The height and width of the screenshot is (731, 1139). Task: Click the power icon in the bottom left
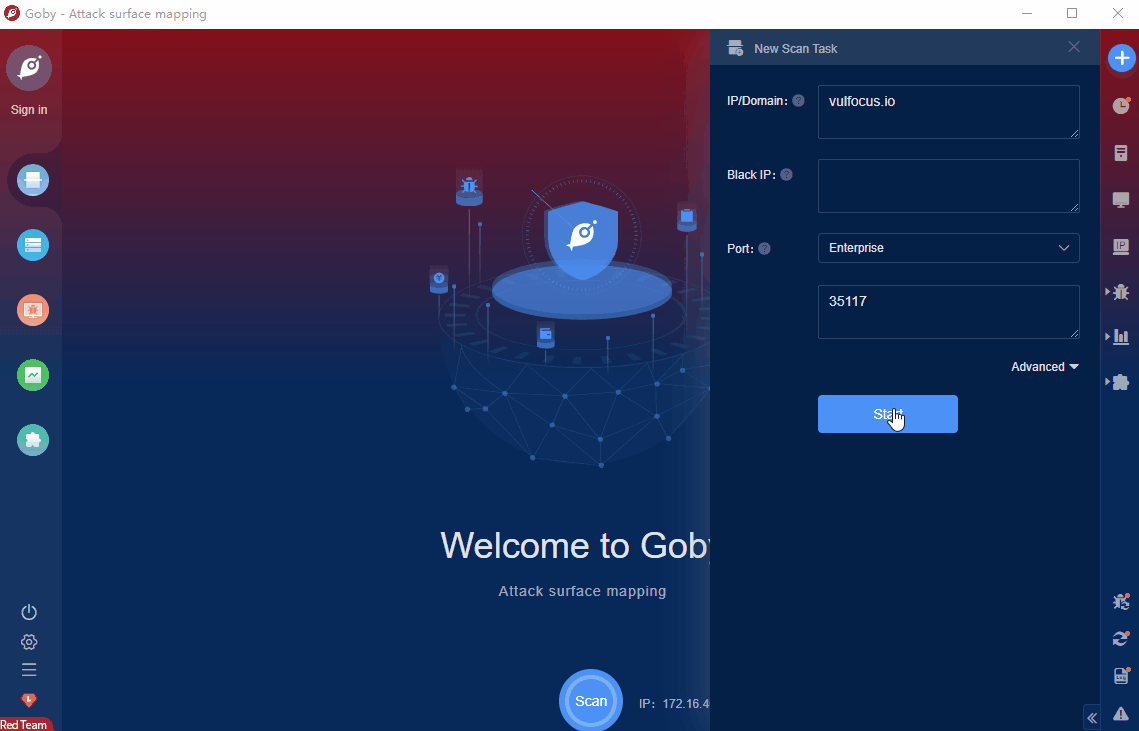click(x=29, y=612)
